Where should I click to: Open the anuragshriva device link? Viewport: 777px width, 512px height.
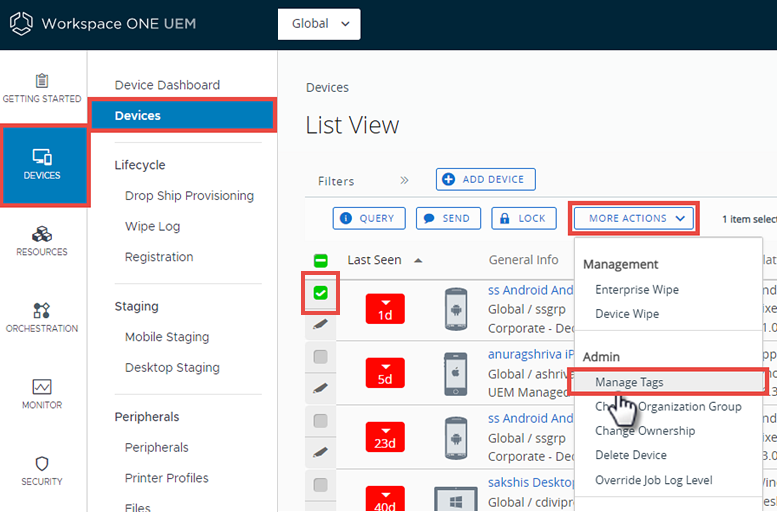pos(531,354)
